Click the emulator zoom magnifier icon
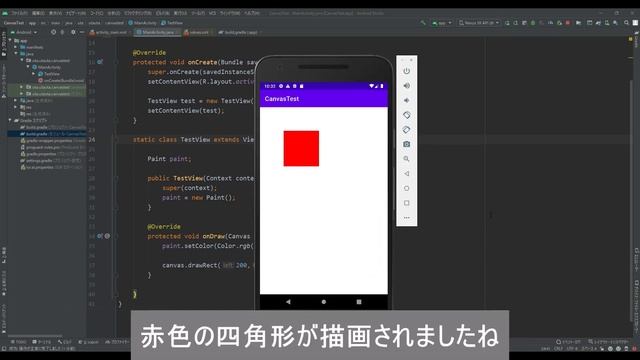640x360 pixels. pyautogui.click(x=407, y=159)
